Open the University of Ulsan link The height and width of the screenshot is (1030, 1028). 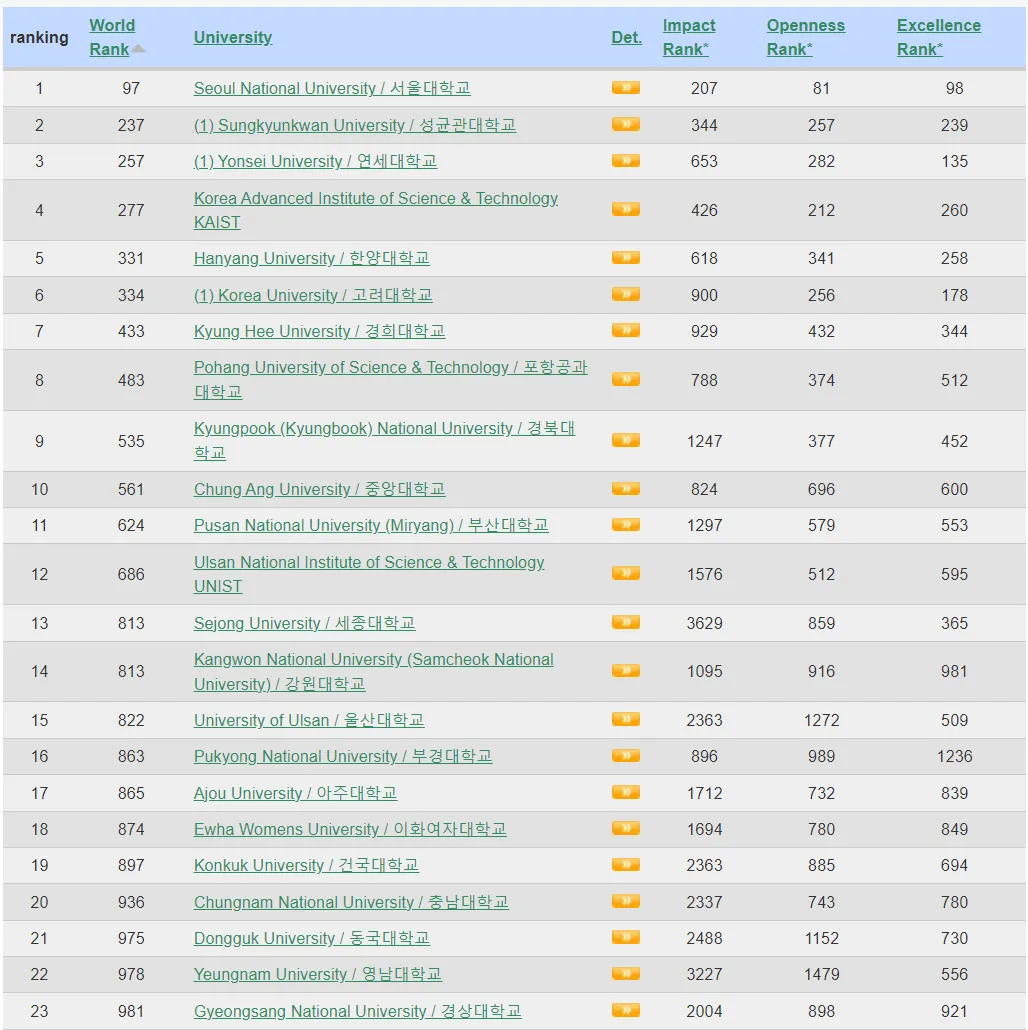click(309, 720)
